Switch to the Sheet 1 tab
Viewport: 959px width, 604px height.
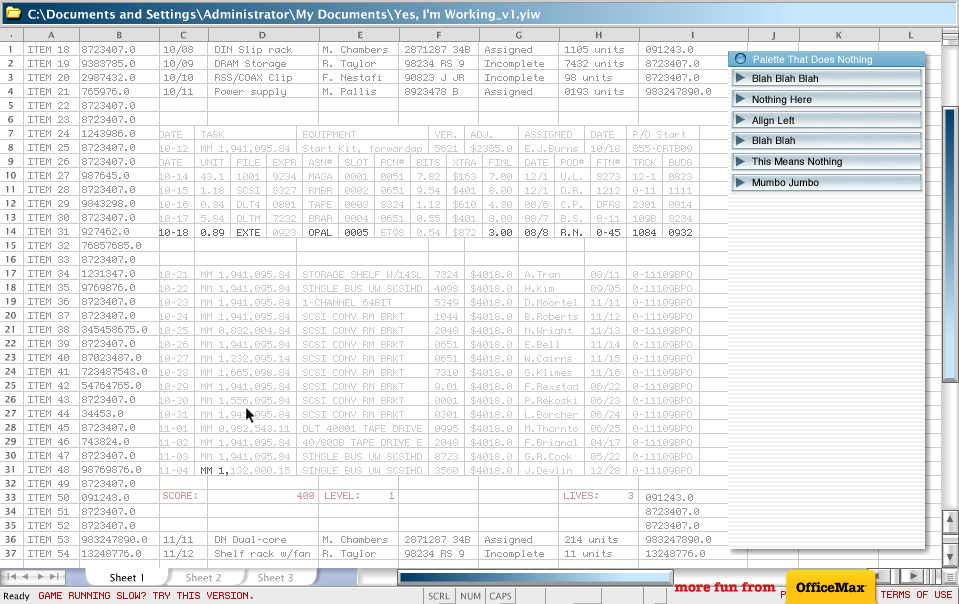click(127, 577)
